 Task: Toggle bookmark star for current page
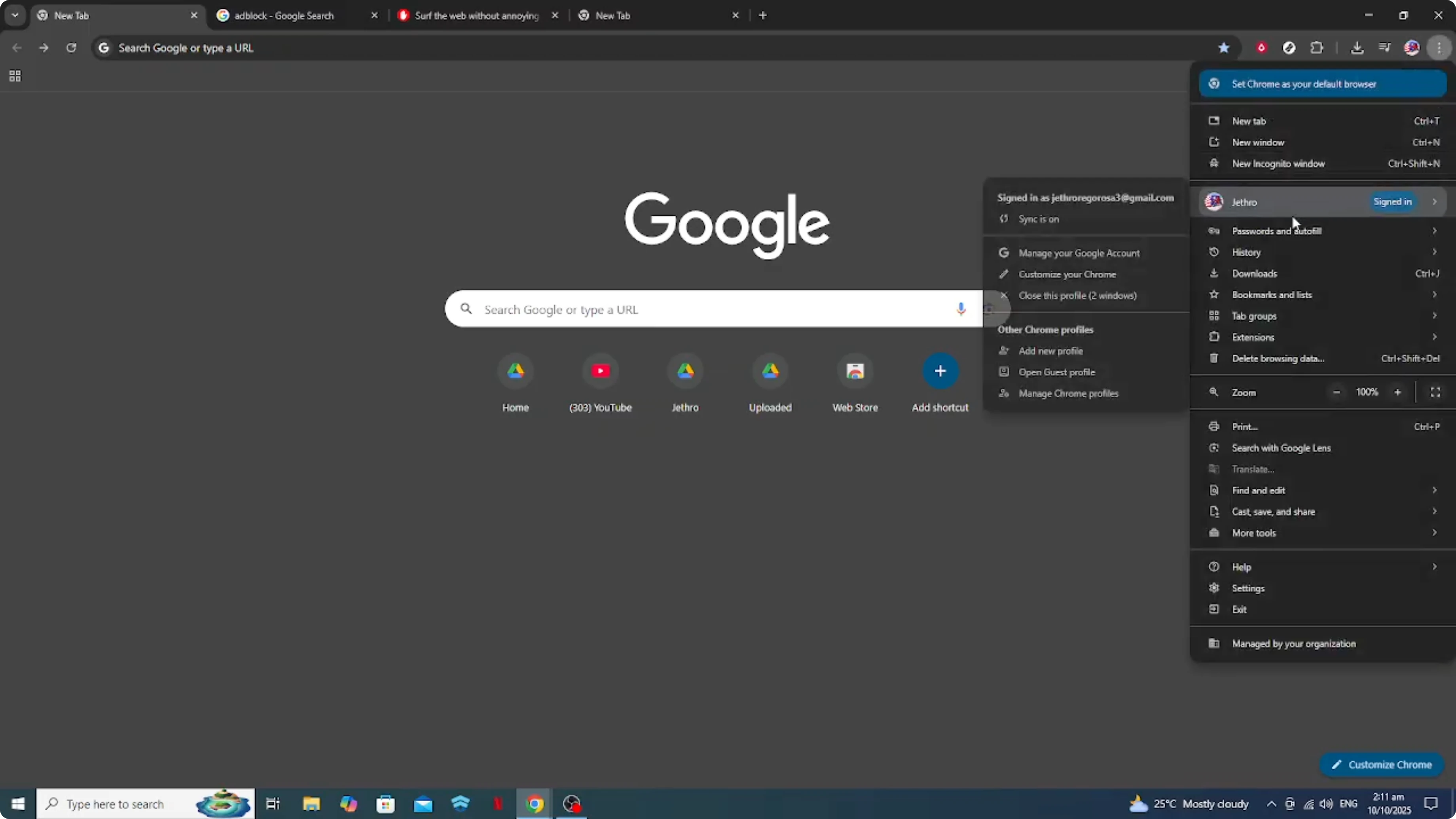(1224, 47)
